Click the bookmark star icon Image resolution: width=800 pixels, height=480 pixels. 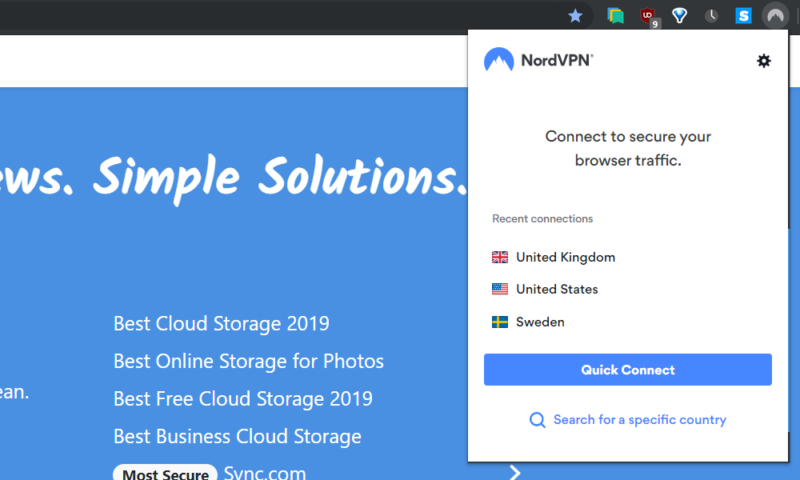tap(575, 16)
